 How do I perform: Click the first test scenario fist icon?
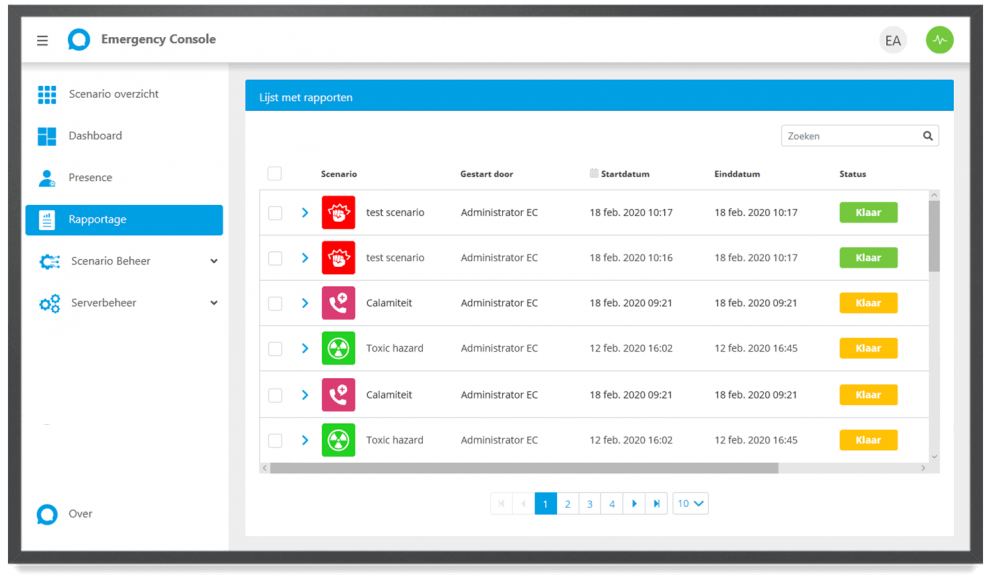tap(338, 212)
